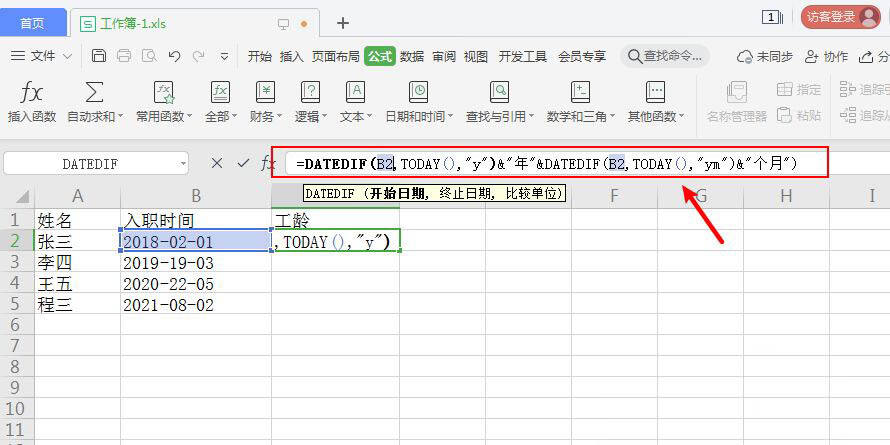The width and height of the screenshot is (890, 445).
Task: Open the Lookup and Reference (查找与引用) icon
Action: 499,92
